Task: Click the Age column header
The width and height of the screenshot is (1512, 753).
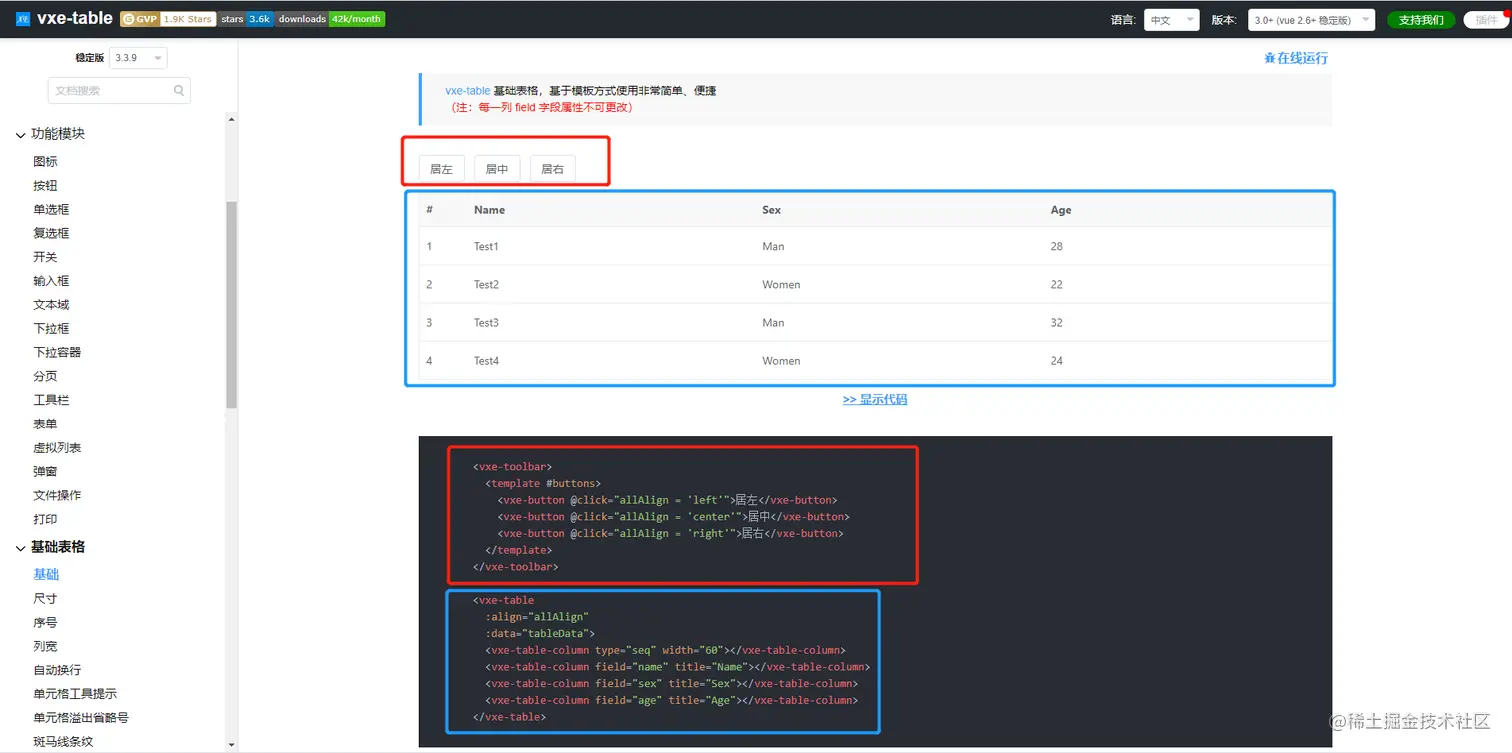Action: click(1061, 210)
